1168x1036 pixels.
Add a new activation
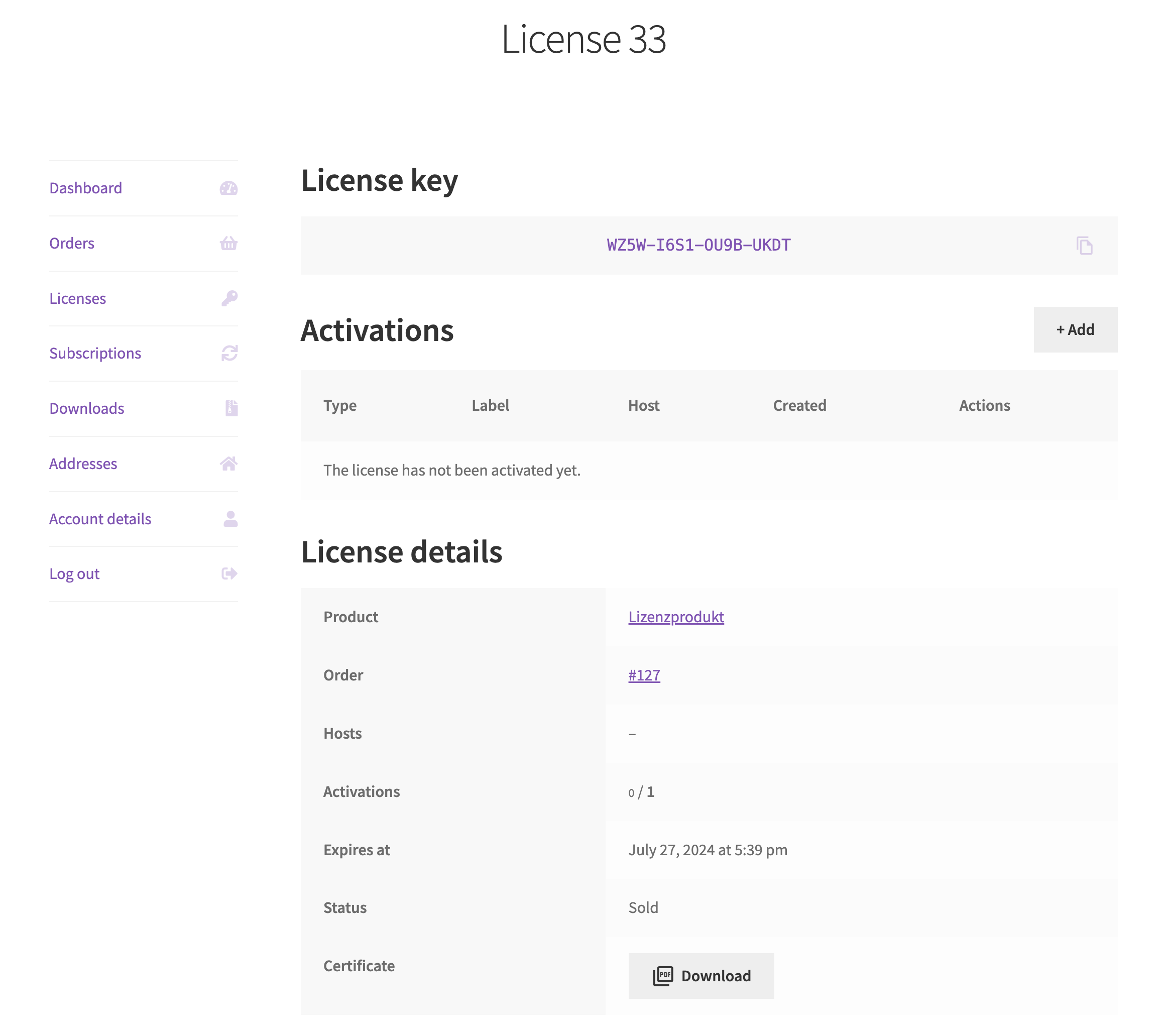coord(1075,330)
